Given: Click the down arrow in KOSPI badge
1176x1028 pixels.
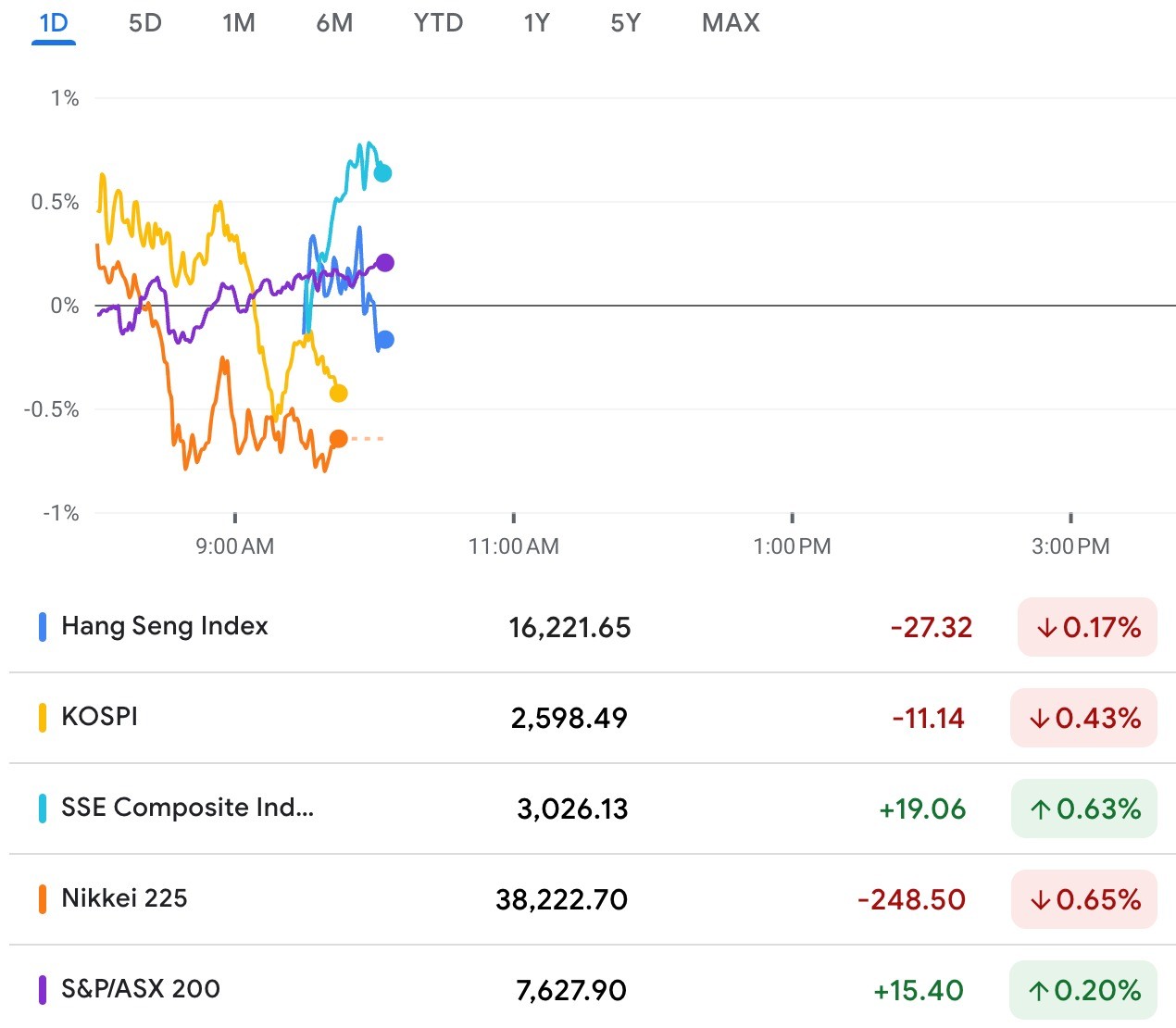Looking at the screenshot, I should pyautogui.click(x=1039, y=719).
